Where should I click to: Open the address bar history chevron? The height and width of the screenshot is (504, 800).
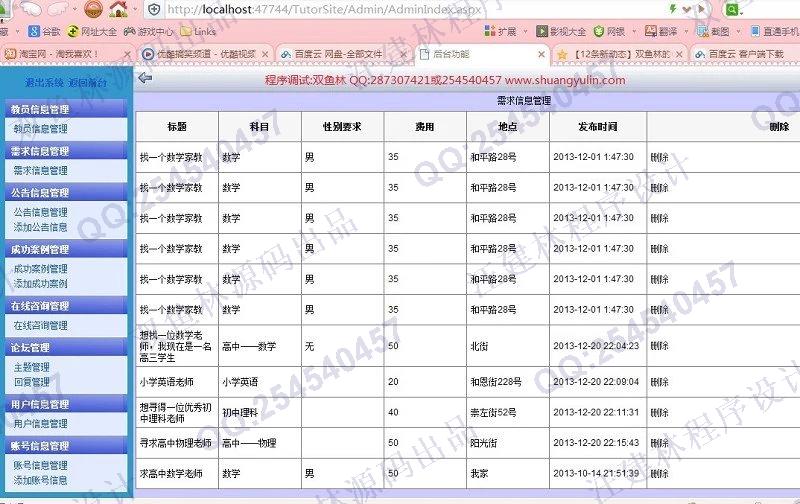click(x=687, y=9)
